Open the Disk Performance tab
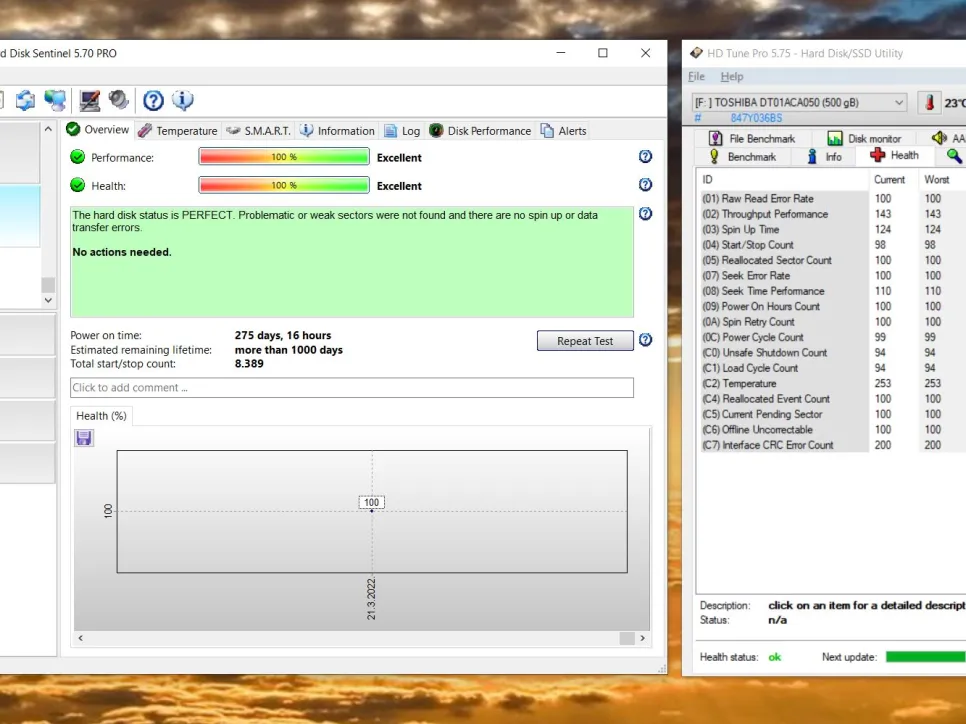This screenshot has height=724, width=966. tap(480, 131)
